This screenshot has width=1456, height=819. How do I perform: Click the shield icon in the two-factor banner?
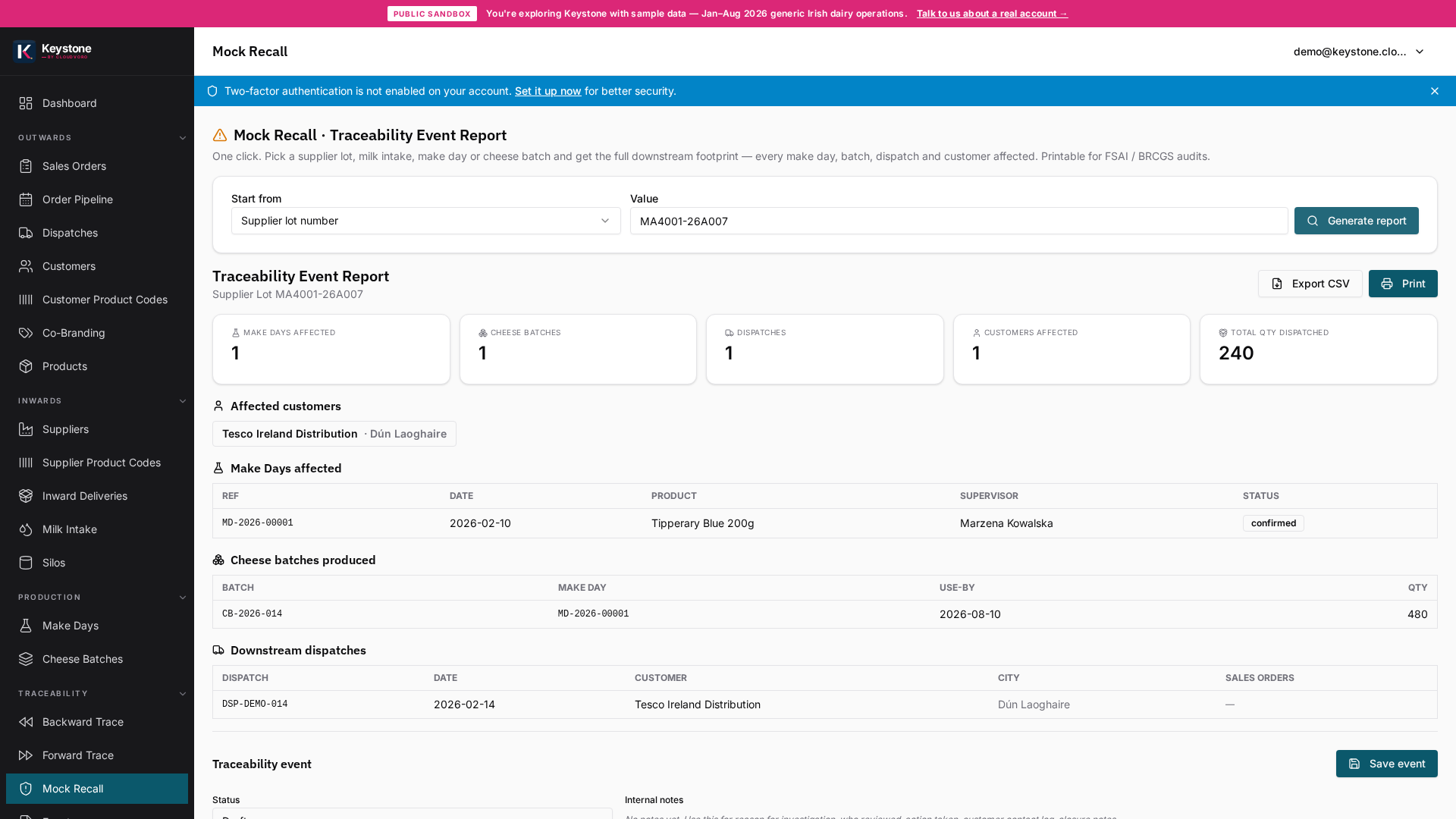pos(212,91)
